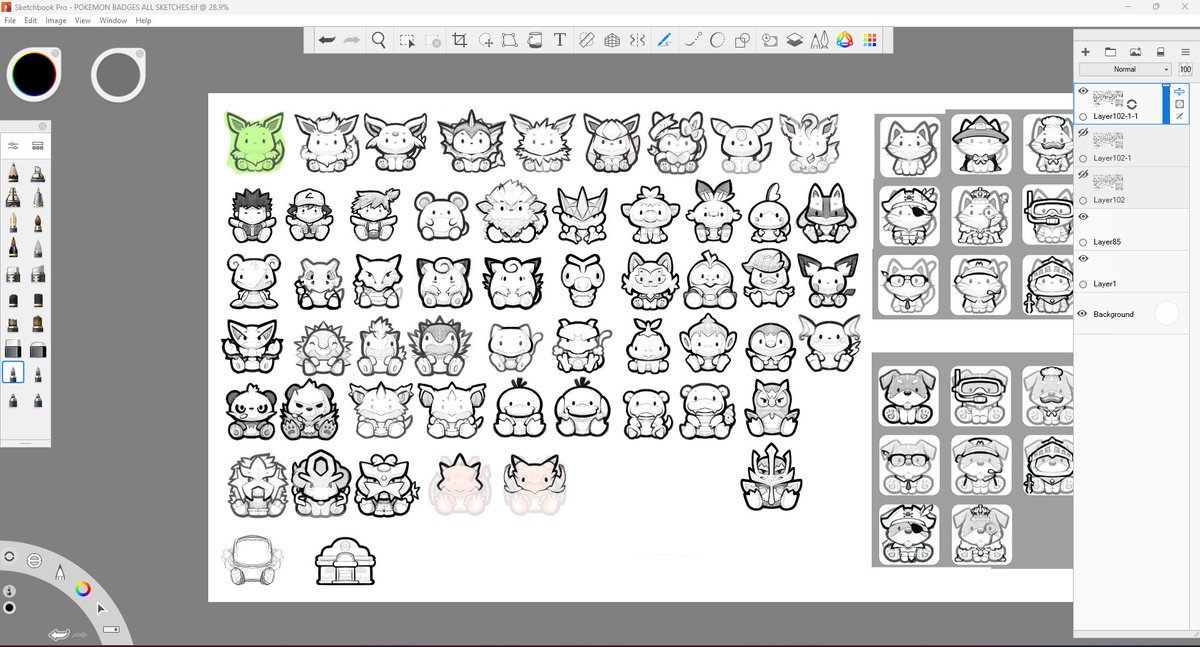The image size is (1200, 647).
Task: Hide the Background layer
Action: pos(1083,314)
